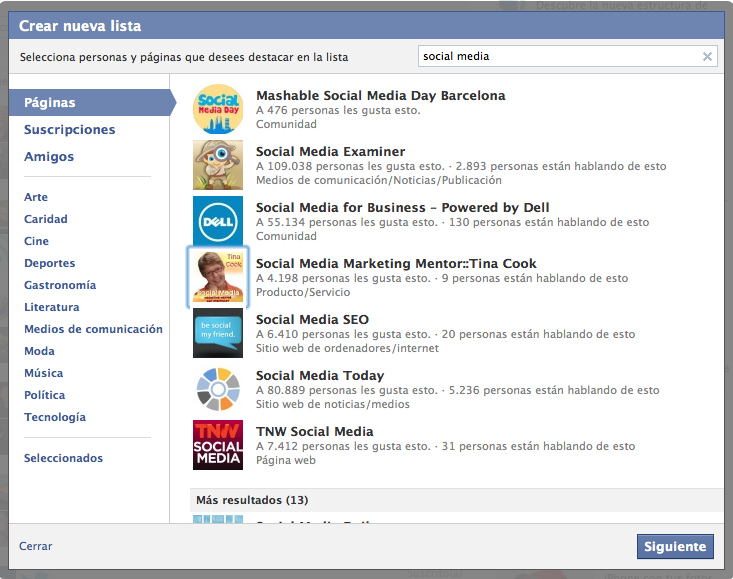Screen dimensions: 733x579
Task: Switch to Suscripciones tab
Action: 70,129
